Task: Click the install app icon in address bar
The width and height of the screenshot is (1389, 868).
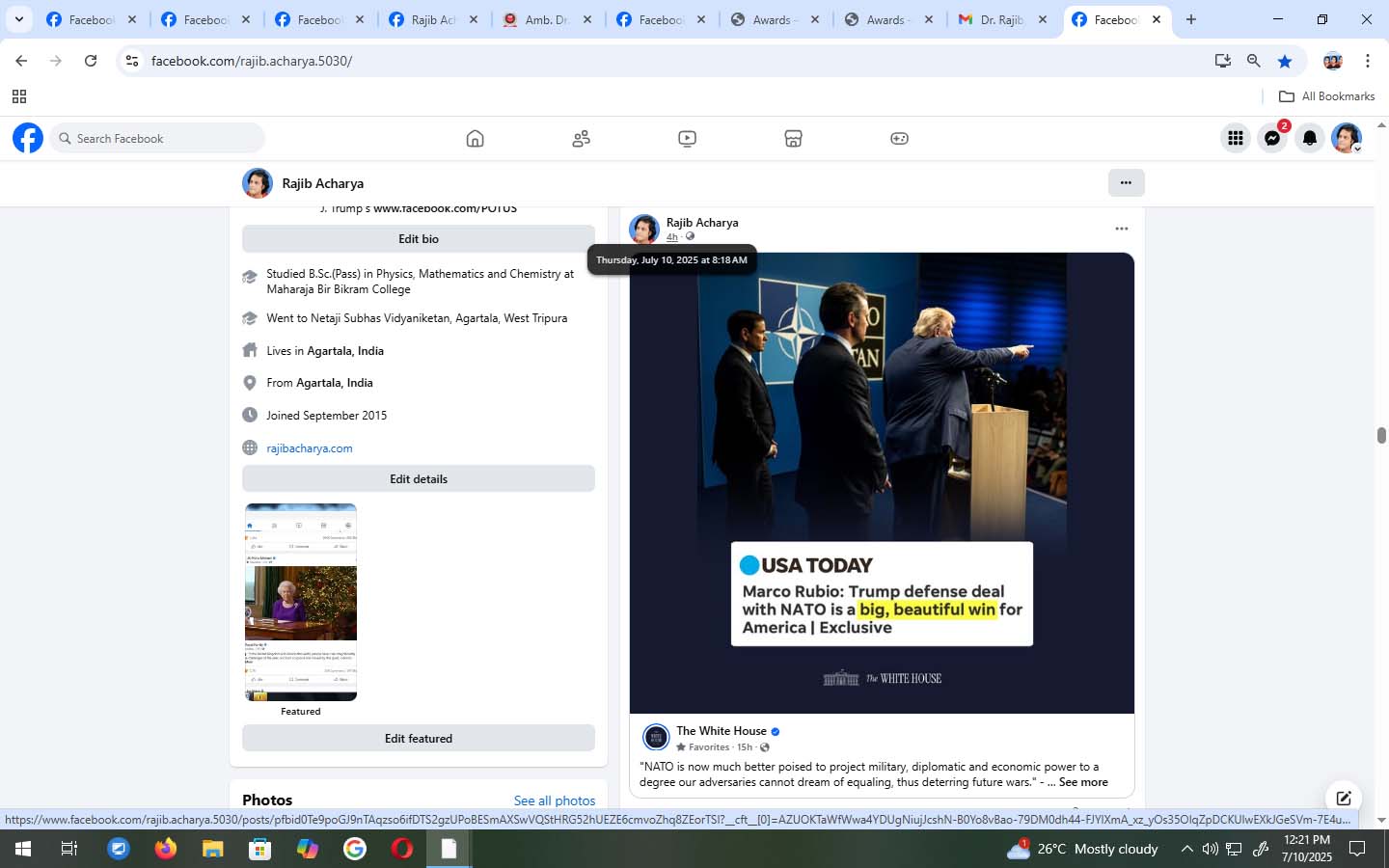Action: point(1223,61)
